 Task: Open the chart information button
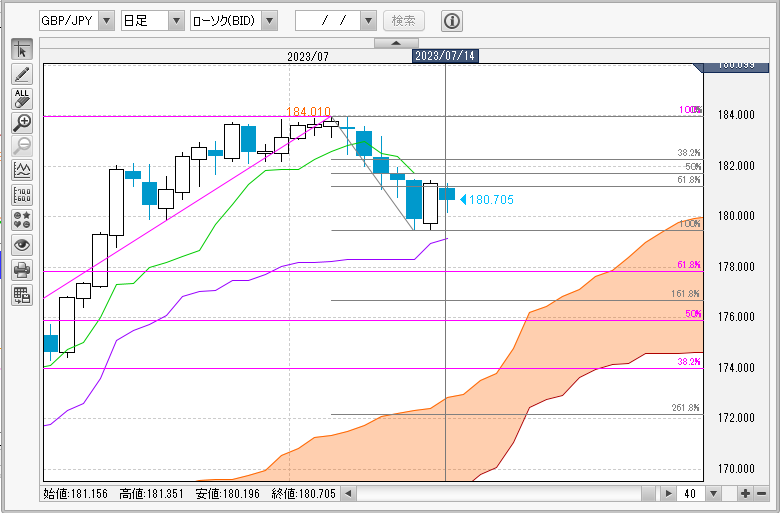click(452, 21)
